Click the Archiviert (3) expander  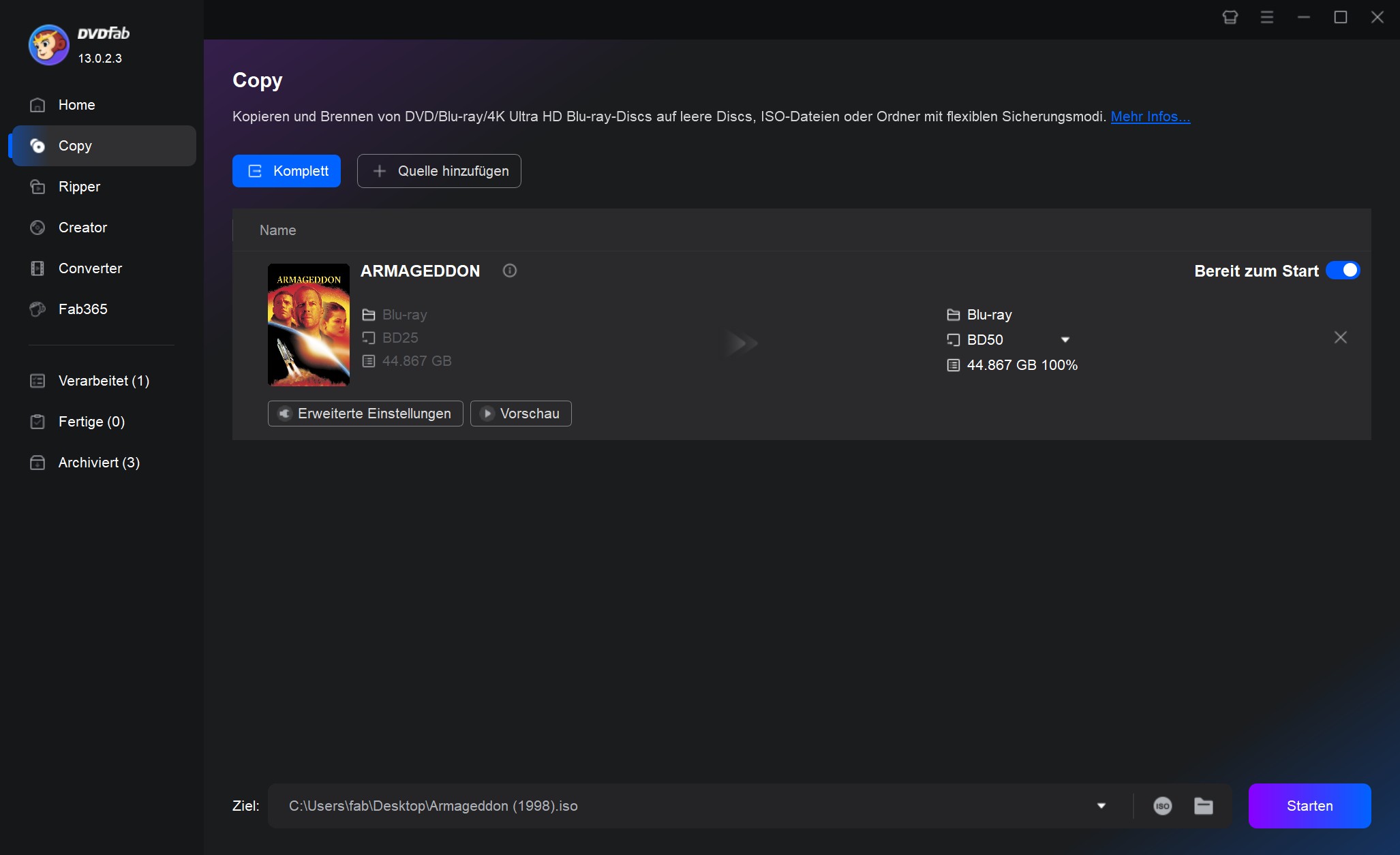pyautogui.click(x=99, y=462)
